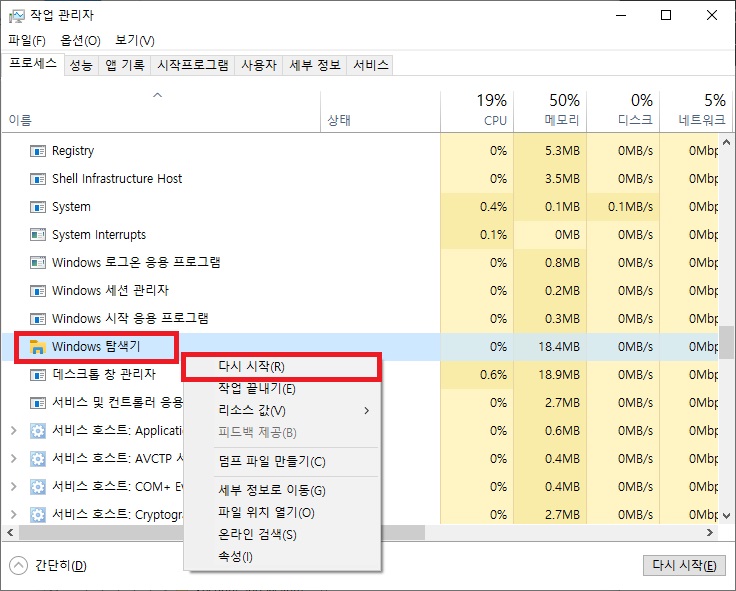Choose 작업 끝내기(E) in context menu
The image size is (736, 591).
281,389
